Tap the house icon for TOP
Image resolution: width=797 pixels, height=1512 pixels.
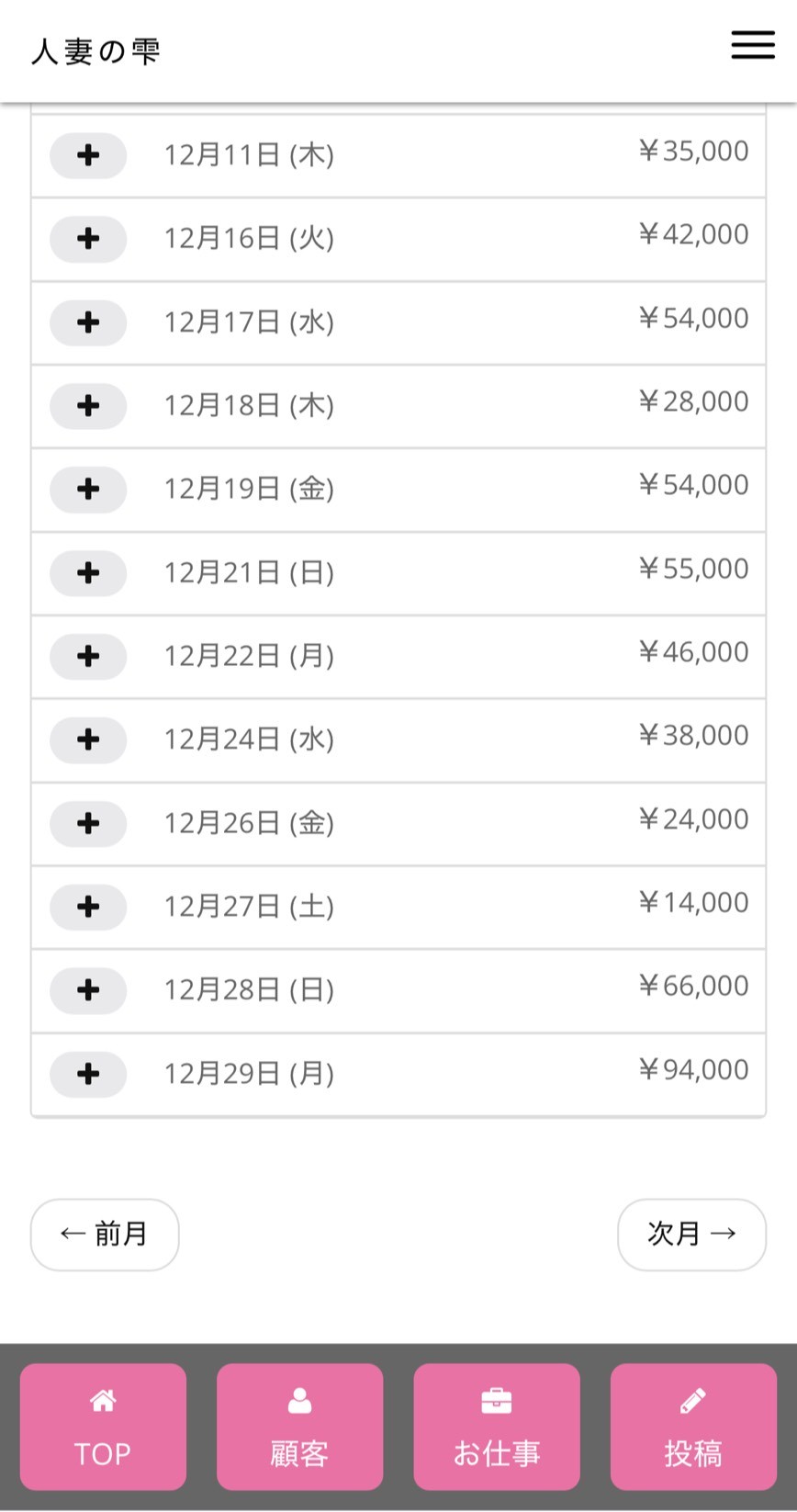pos(103,1401)
